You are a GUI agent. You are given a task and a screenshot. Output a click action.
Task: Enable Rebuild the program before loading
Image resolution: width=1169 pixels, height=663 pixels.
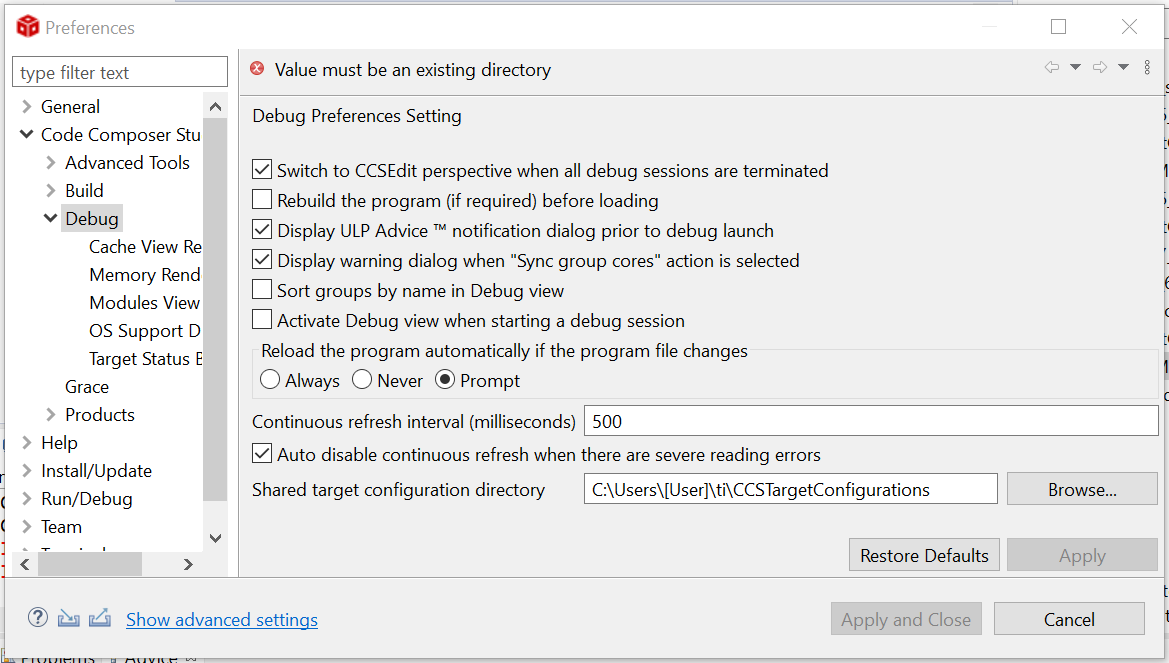click(x=262, y=200)
